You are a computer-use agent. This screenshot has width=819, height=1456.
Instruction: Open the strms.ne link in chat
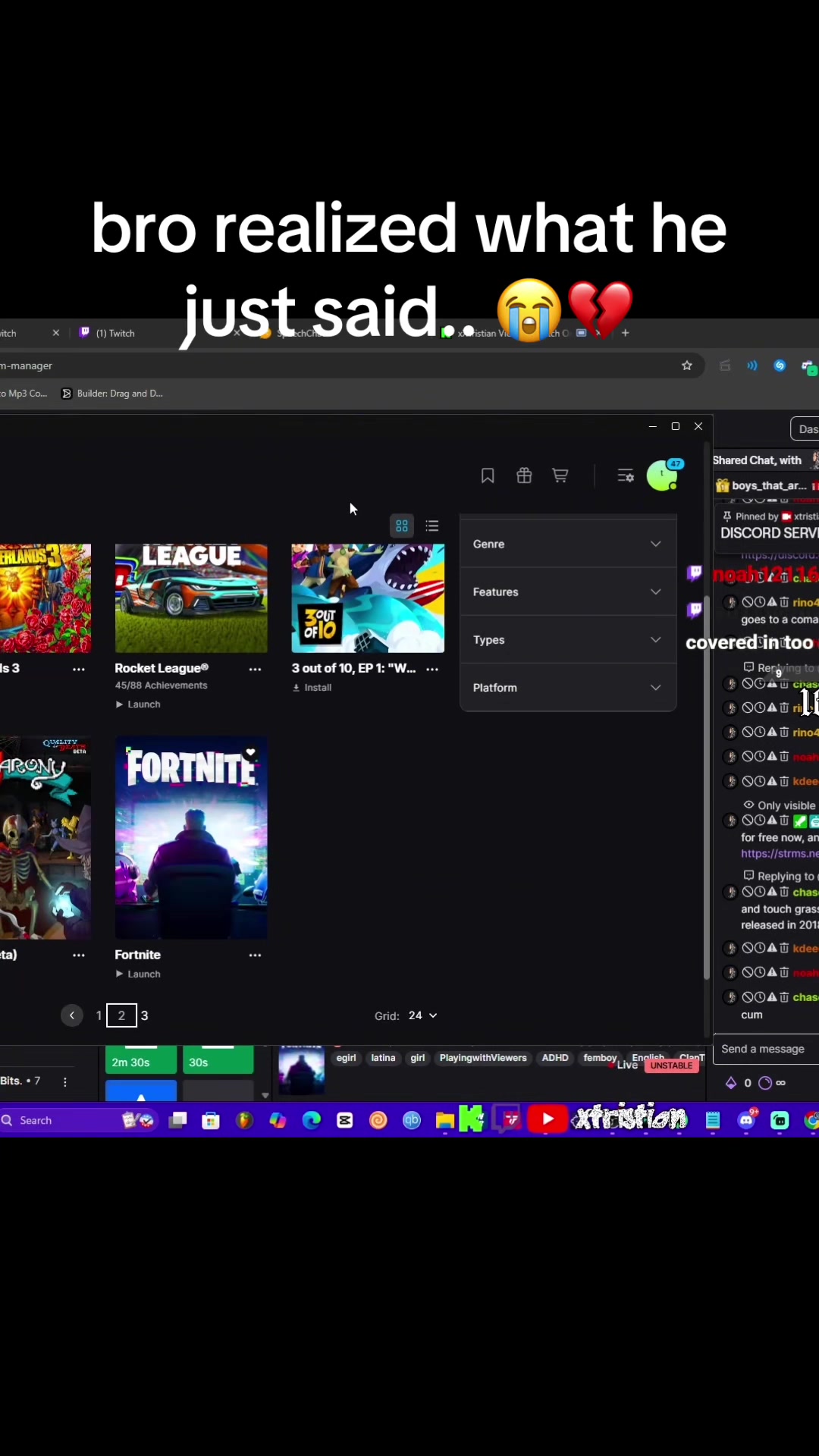point(780,853)
